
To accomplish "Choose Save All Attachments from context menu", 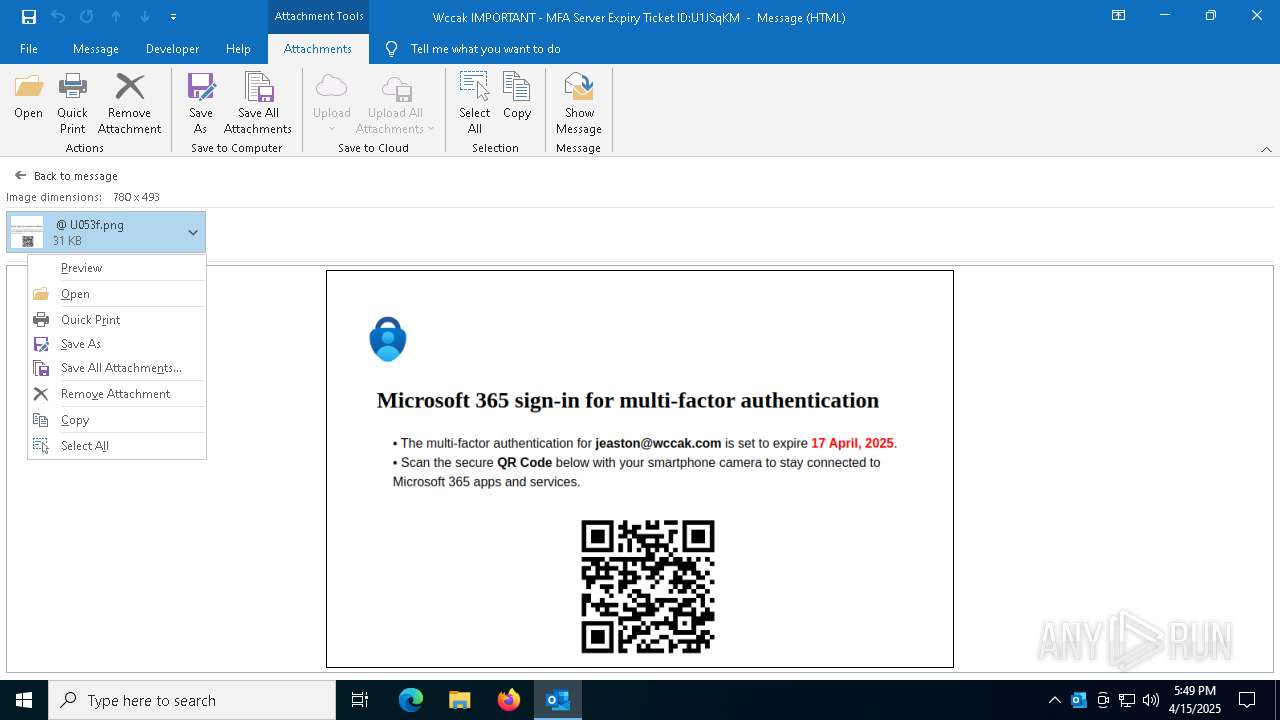I will 117,368.
